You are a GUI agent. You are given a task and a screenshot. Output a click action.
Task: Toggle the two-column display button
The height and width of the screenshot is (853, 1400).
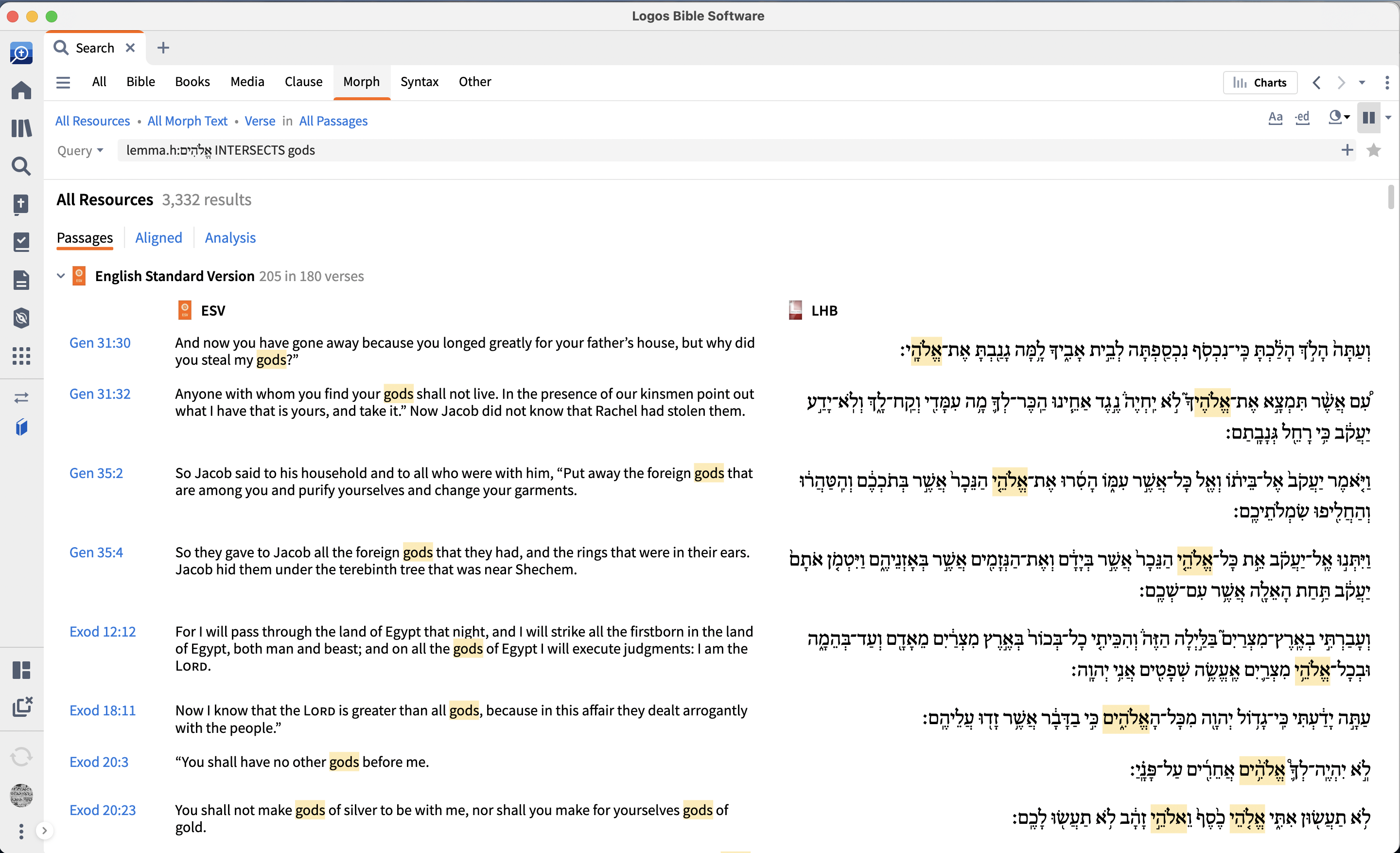(x=1368, y=118)
